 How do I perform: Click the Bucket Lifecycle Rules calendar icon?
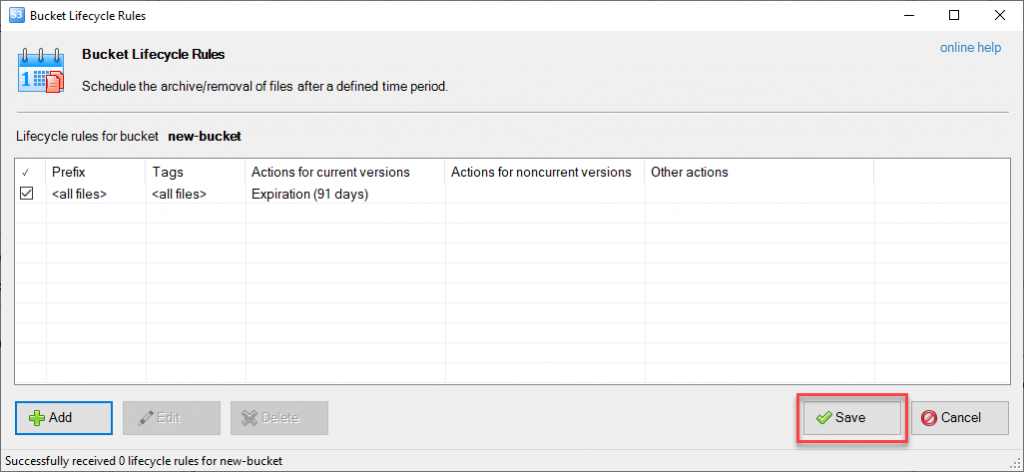point(42,70)
